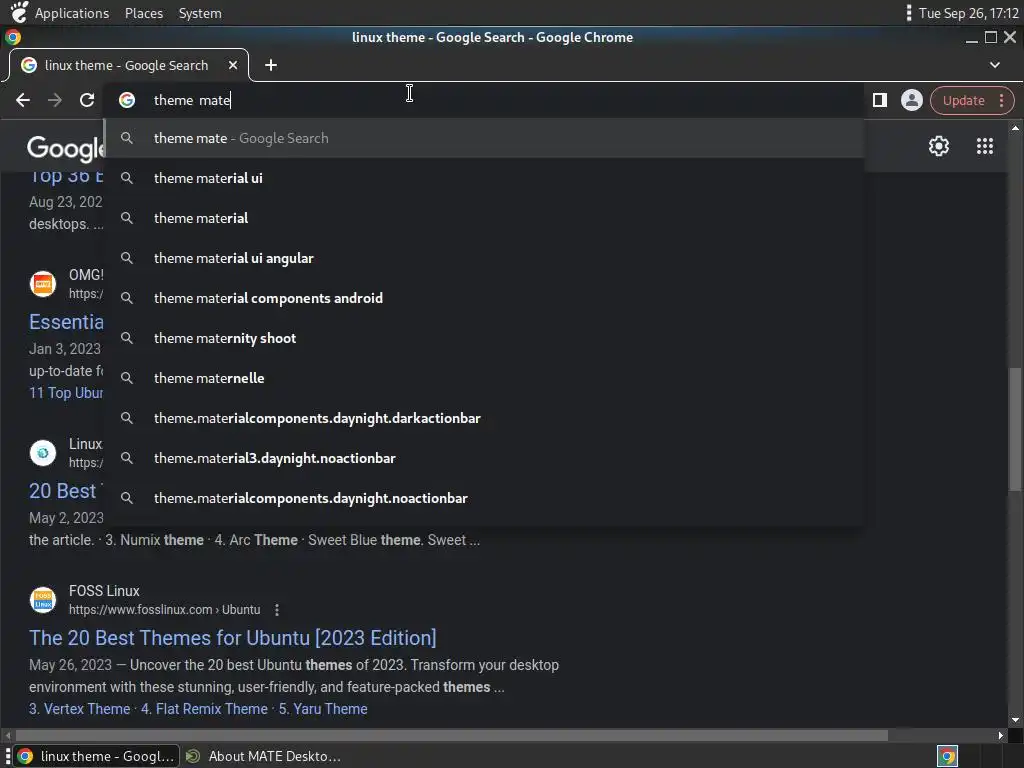Select the 'theme maternelle' suggestion
Viewport: 1024px width, 768px height.
click(484, 378)
